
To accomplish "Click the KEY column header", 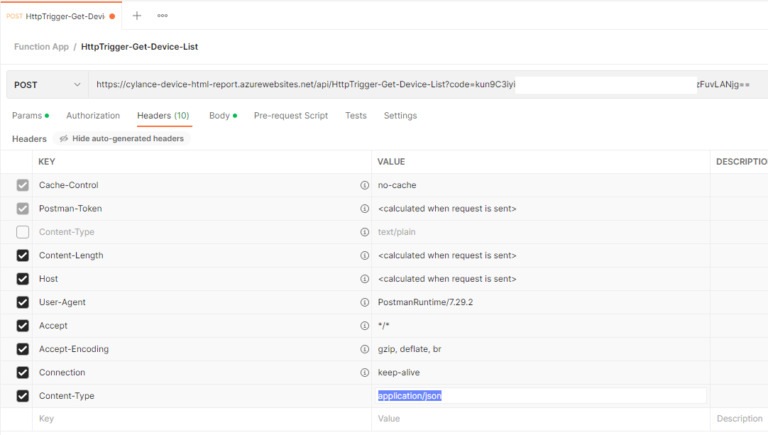I will click(47, 162).
